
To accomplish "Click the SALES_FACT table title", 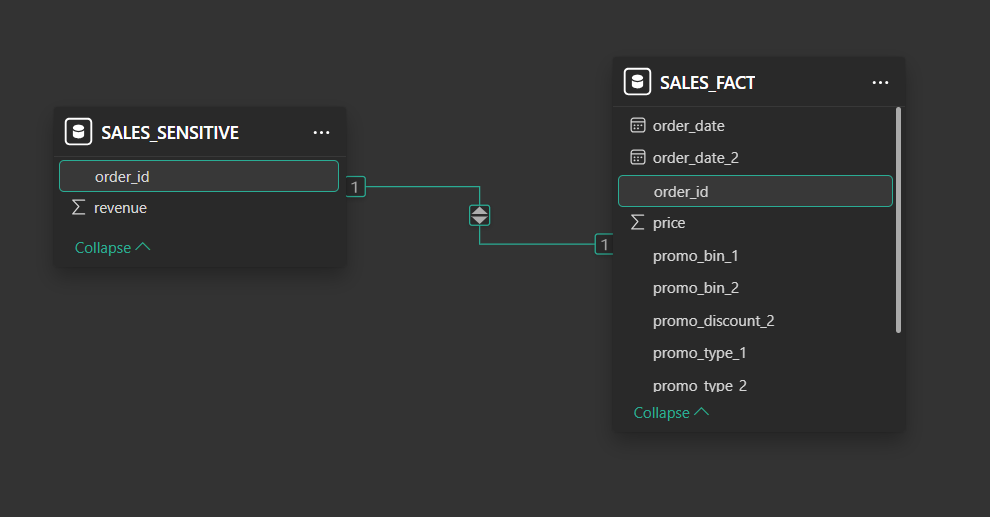I will click(707, 83).
